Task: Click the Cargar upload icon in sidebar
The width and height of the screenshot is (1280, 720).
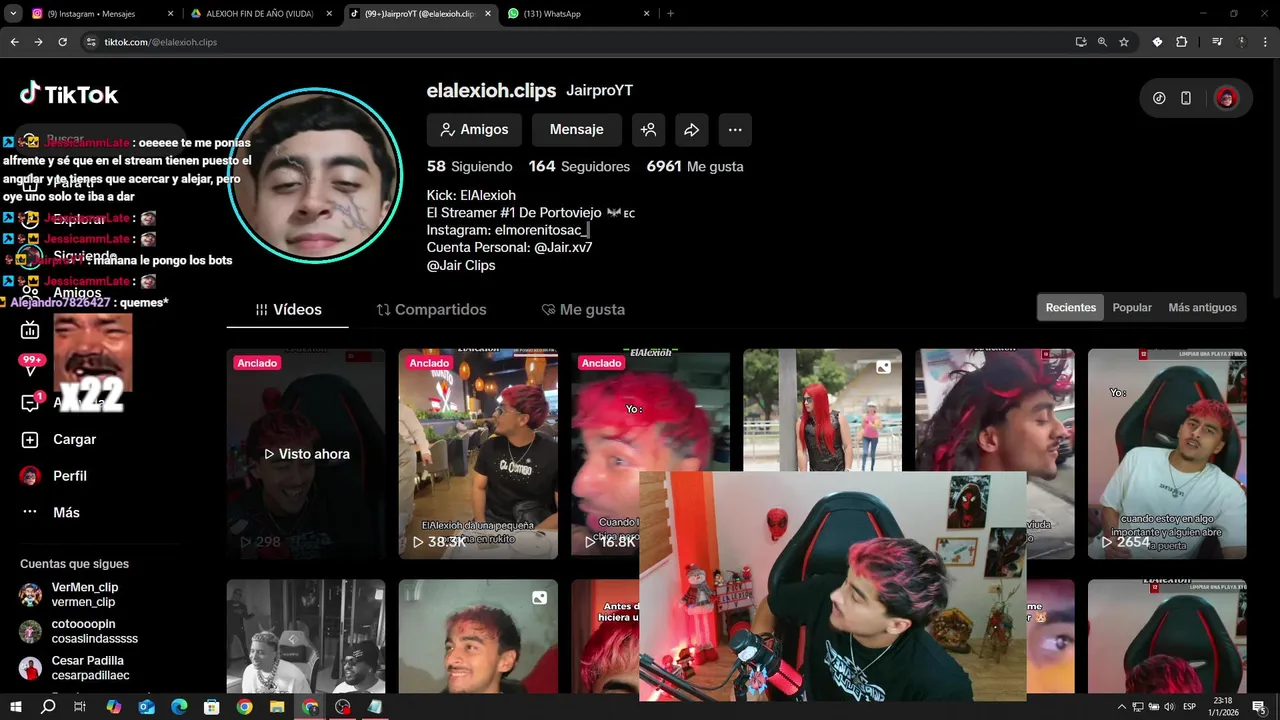Action: point(30,440)
